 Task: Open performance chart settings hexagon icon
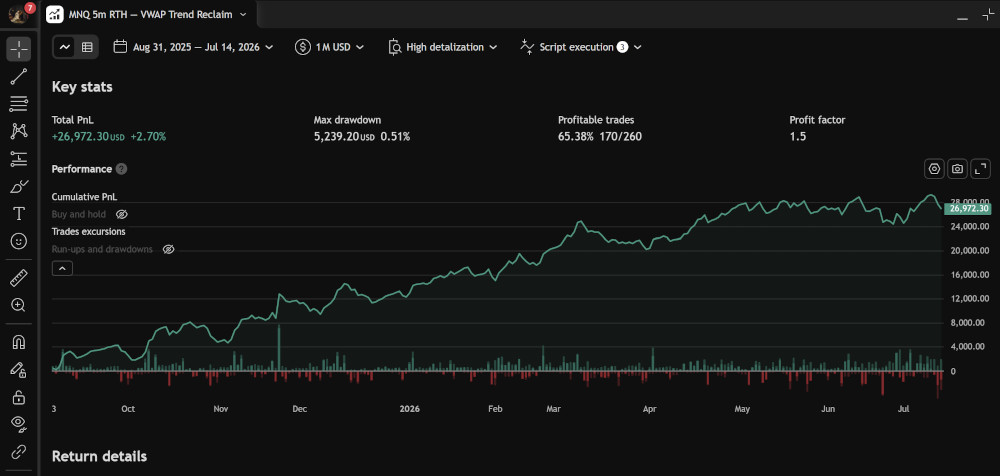click(934, 168)
